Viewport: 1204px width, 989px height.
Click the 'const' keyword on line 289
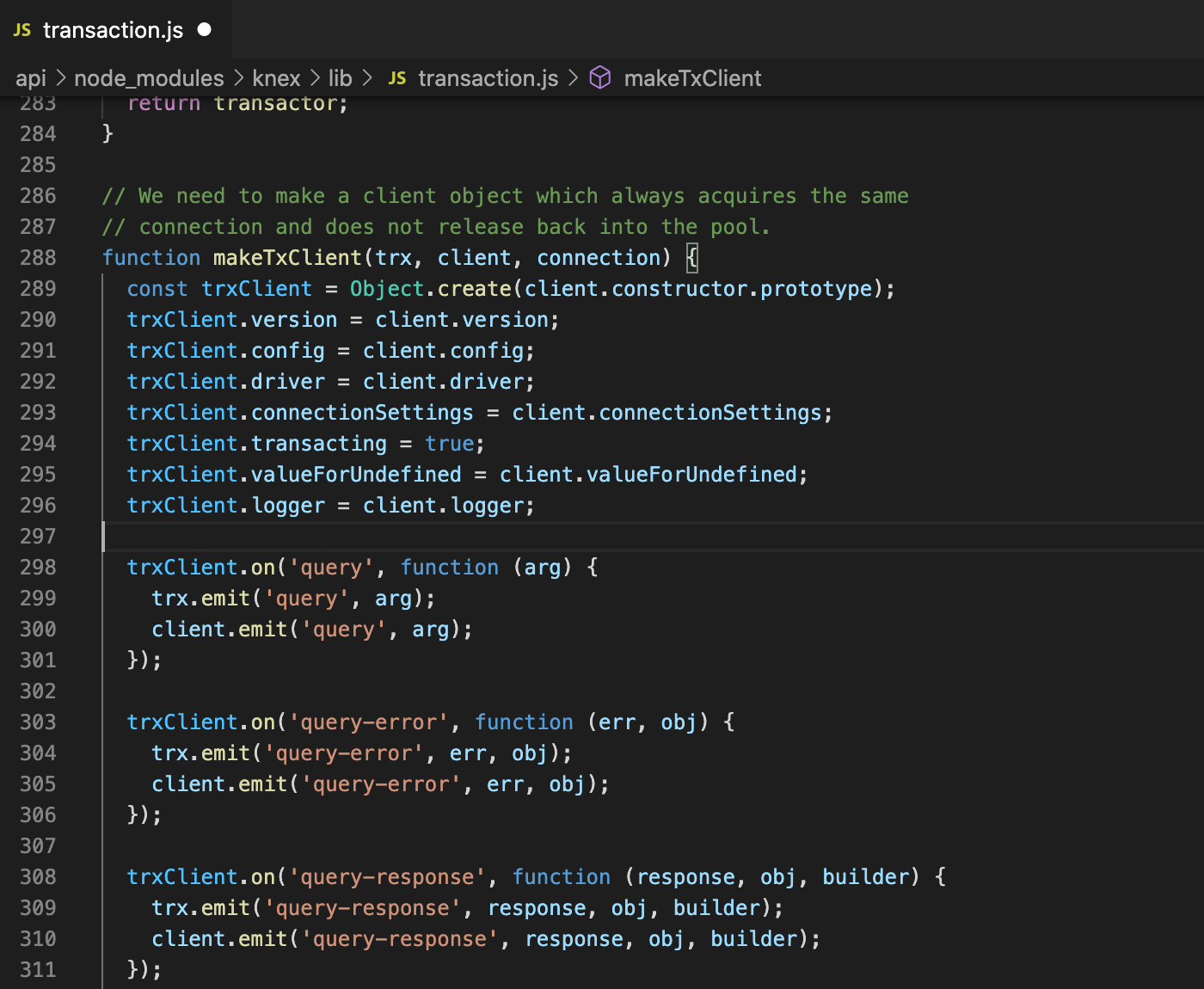point(157,289)
